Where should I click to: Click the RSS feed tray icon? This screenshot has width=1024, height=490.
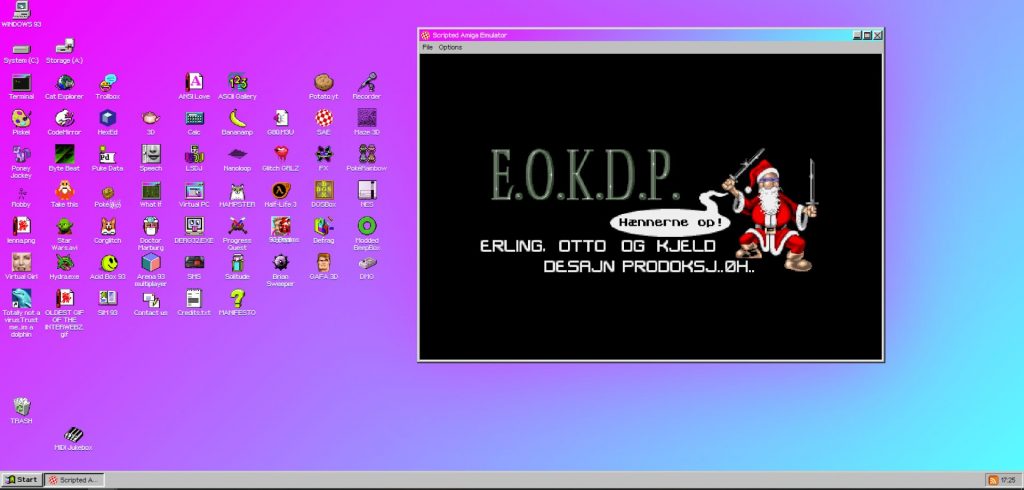click(993, 480)
